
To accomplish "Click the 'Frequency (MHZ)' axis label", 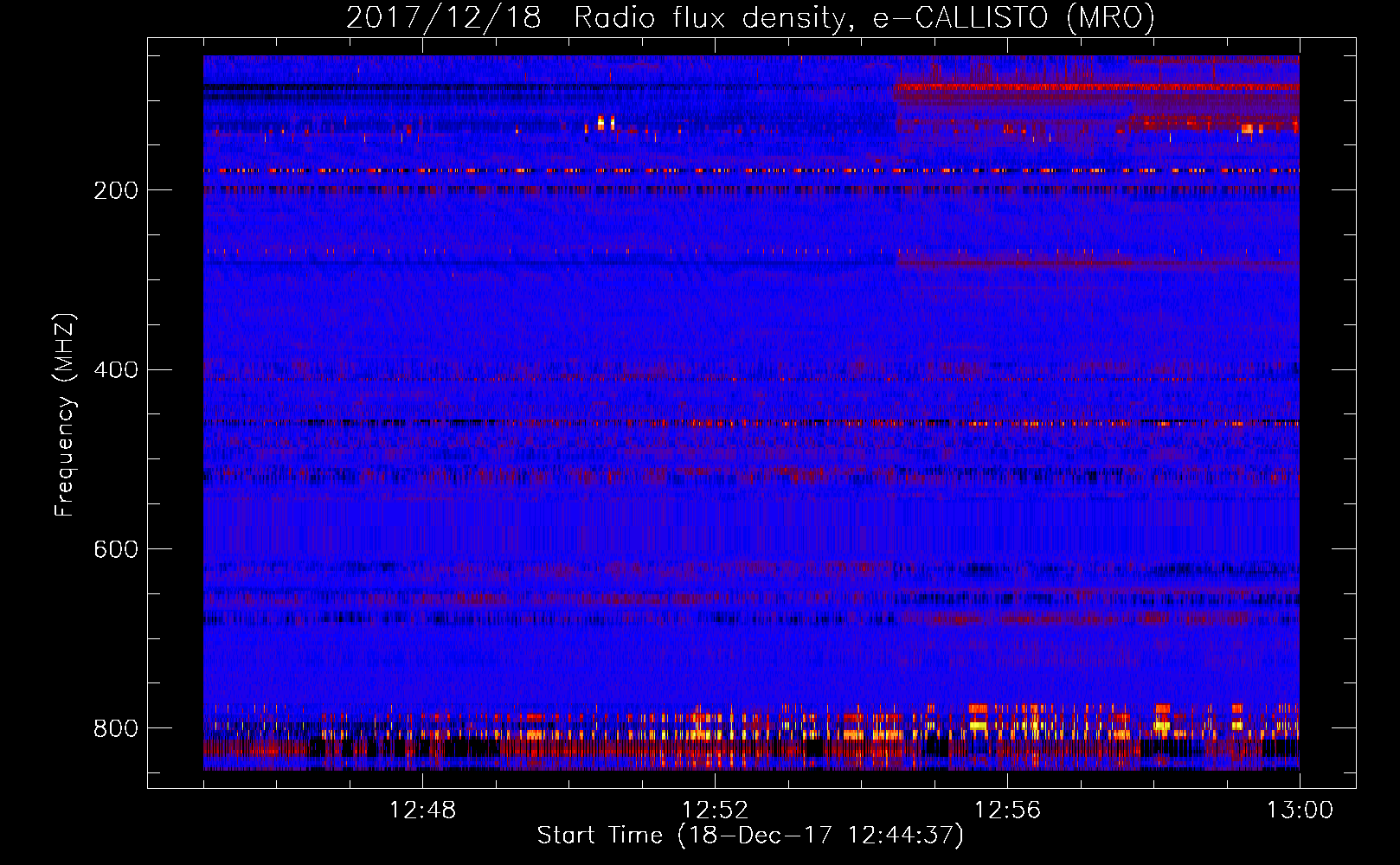I will (x=65, y=414).
